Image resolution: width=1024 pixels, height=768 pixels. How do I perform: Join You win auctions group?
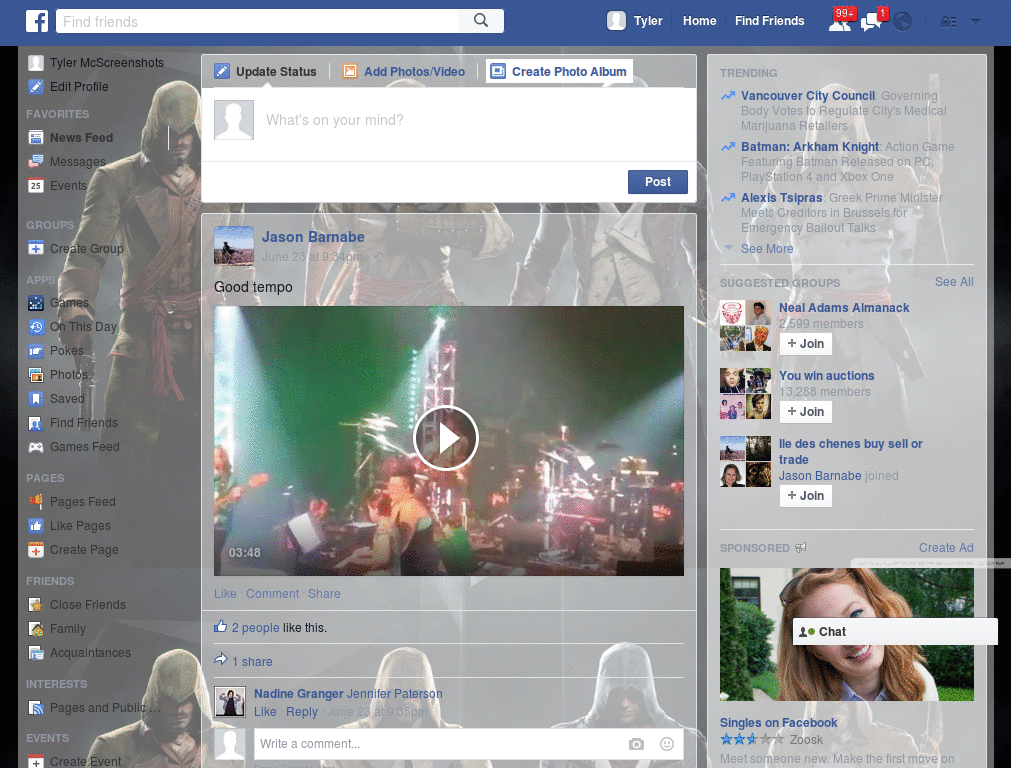pyautogui.click(x=805, y=411)
